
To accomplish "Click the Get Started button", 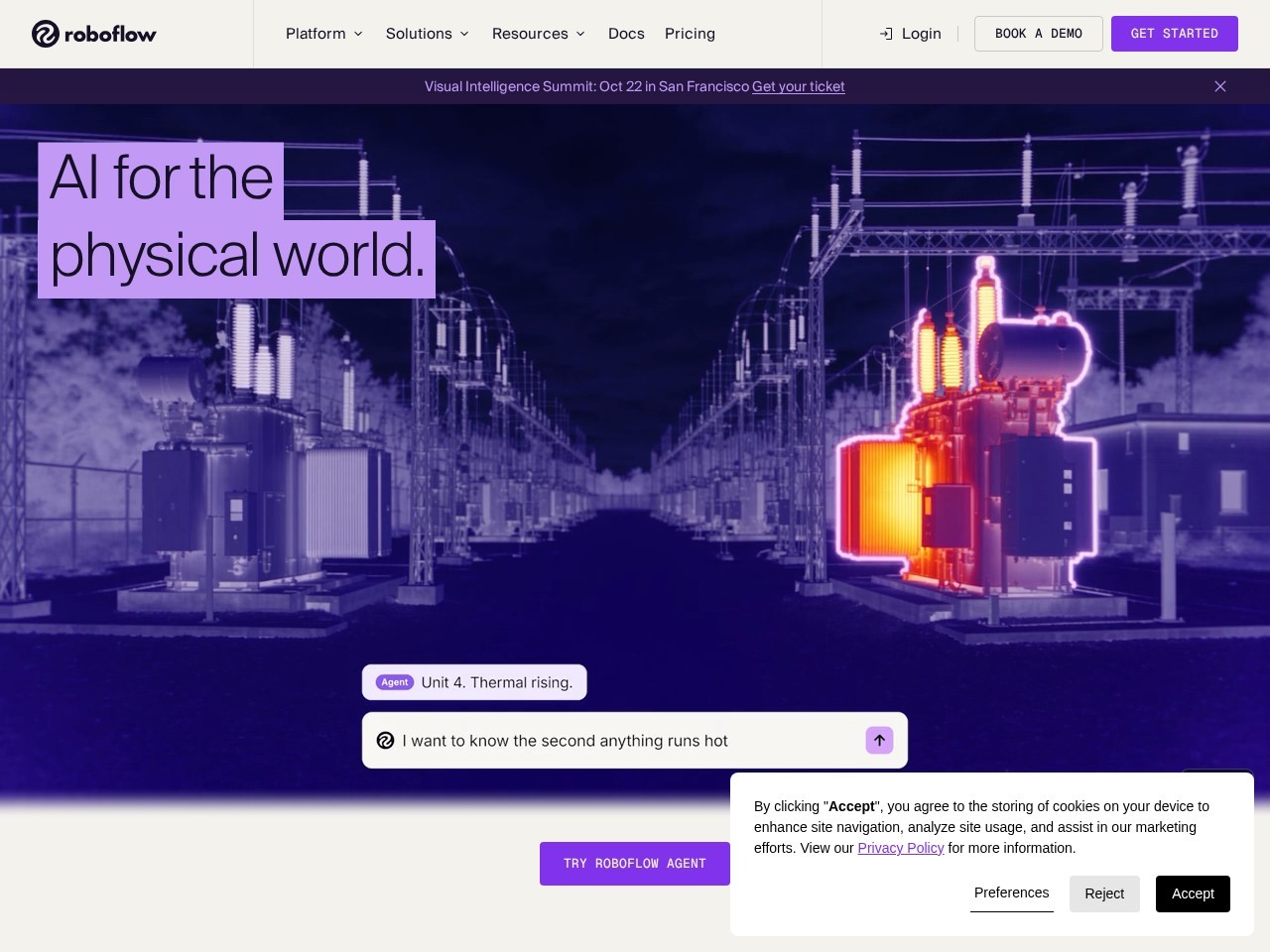I will pos(1175,34).
